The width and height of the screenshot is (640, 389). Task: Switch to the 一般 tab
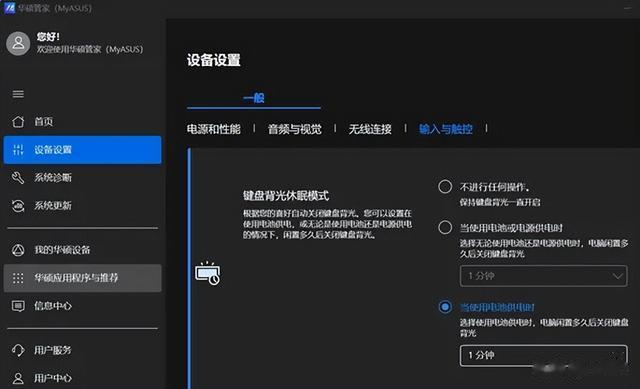click(x=253, y=98)
